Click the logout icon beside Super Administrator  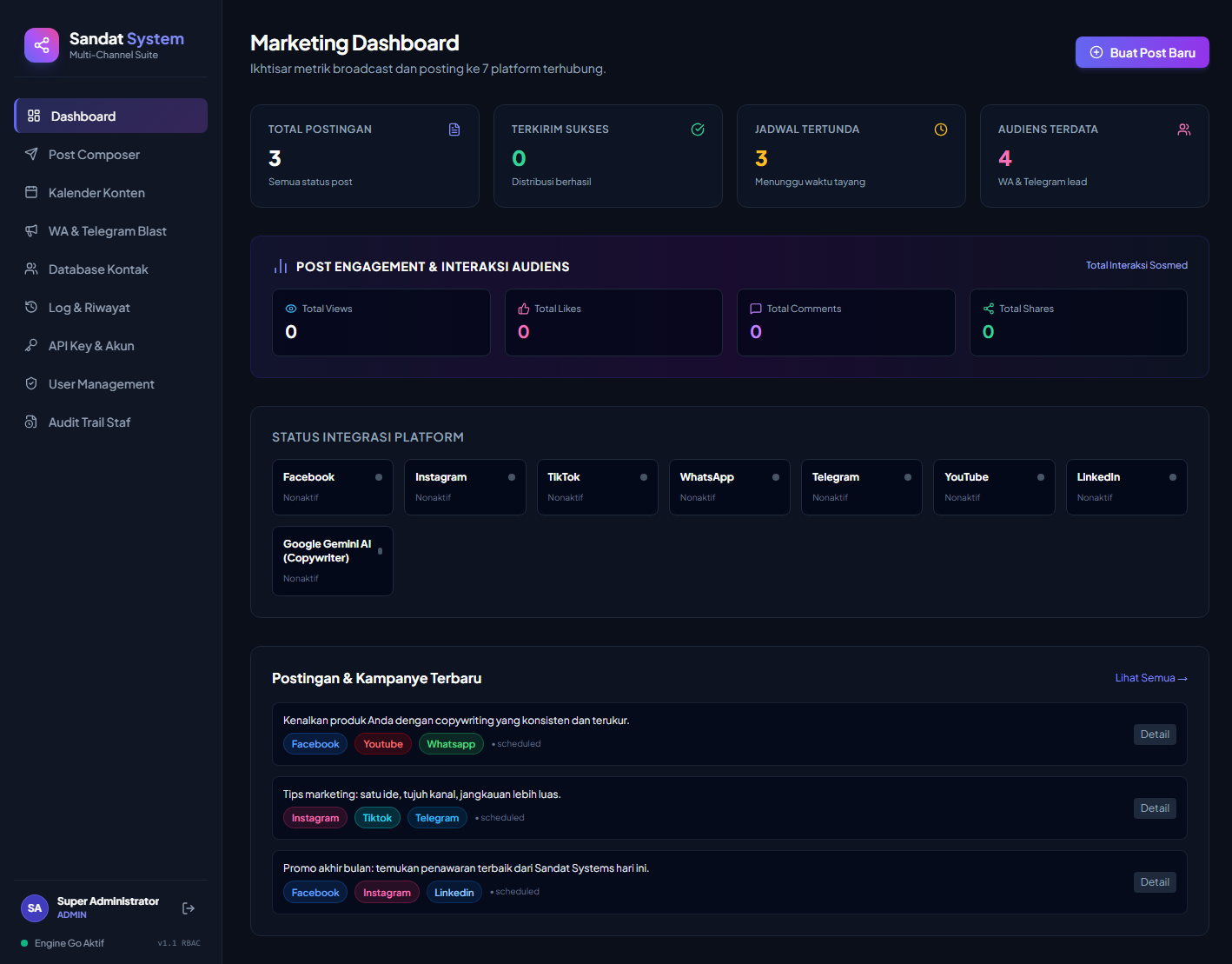pos(189,908)
